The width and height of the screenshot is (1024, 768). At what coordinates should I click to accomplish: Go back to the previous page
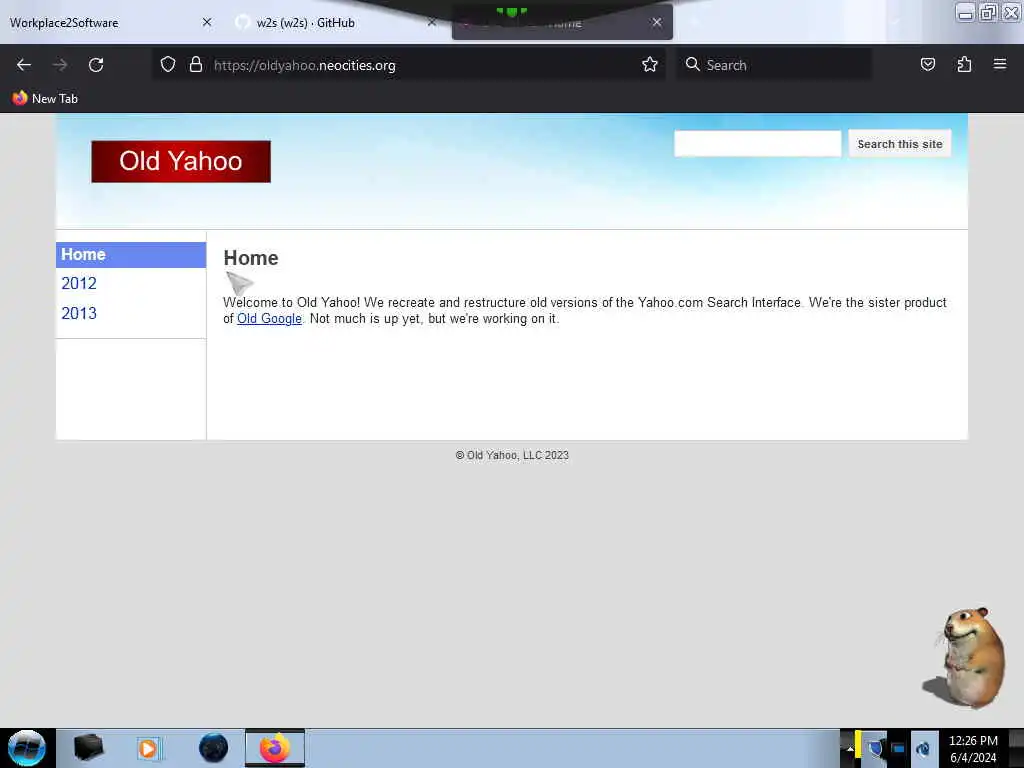pos(24,65)
